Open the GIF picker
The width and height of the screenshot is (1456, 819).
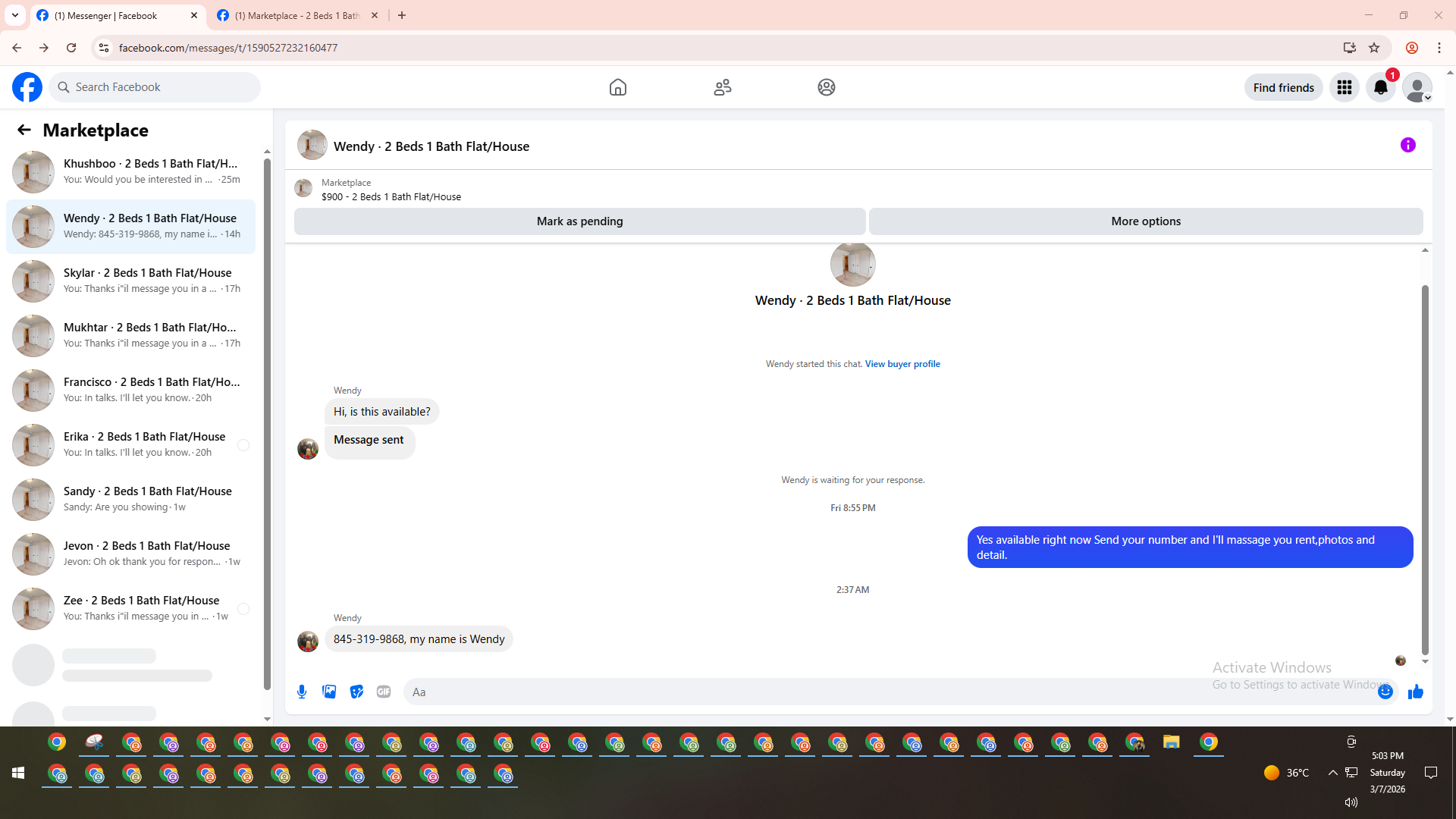[384, 692]
